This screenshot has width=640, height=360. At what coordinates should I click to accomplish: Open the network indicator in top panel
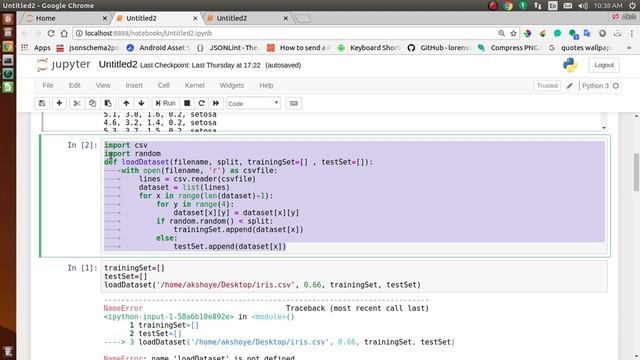pos(538,5)
